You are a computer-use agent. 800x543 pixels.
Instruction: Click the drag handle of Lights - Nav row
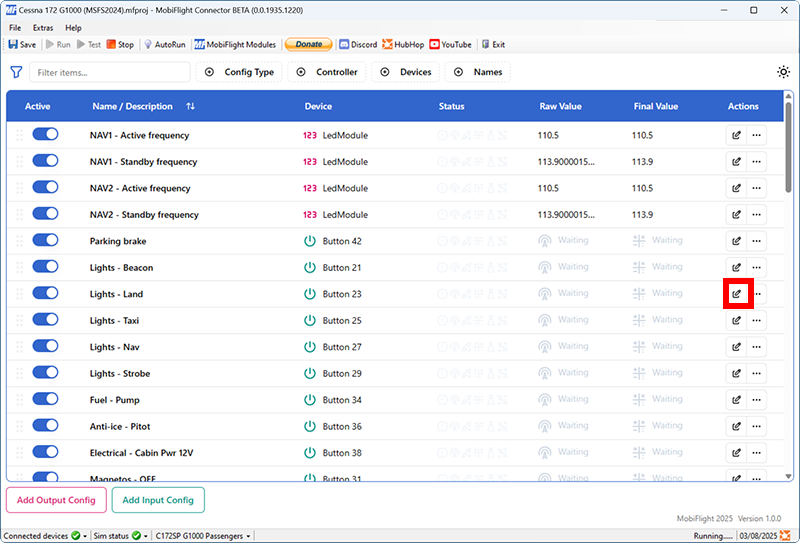(19, 347)
